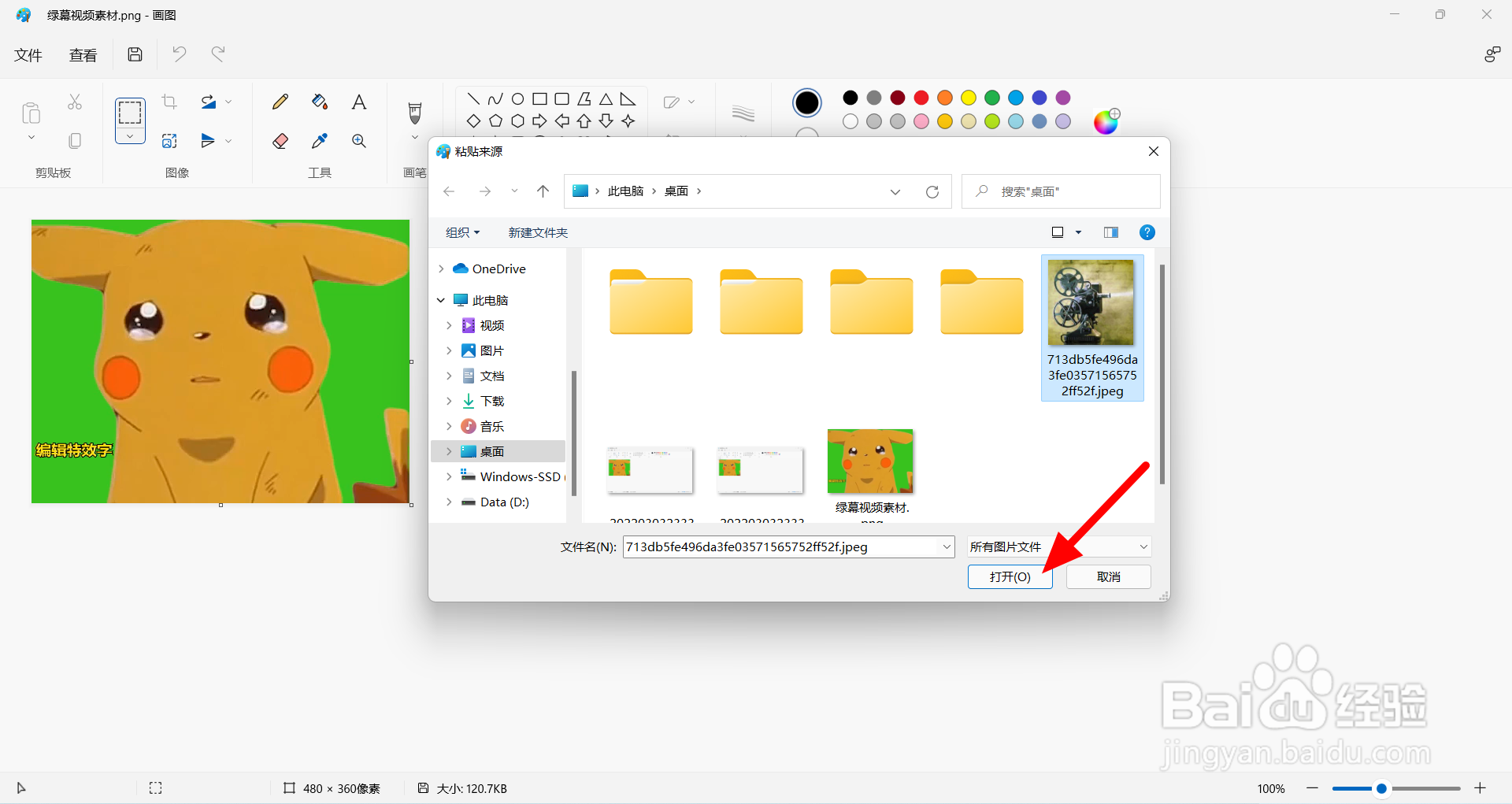Pick the green color swatch

coord(992,98)
